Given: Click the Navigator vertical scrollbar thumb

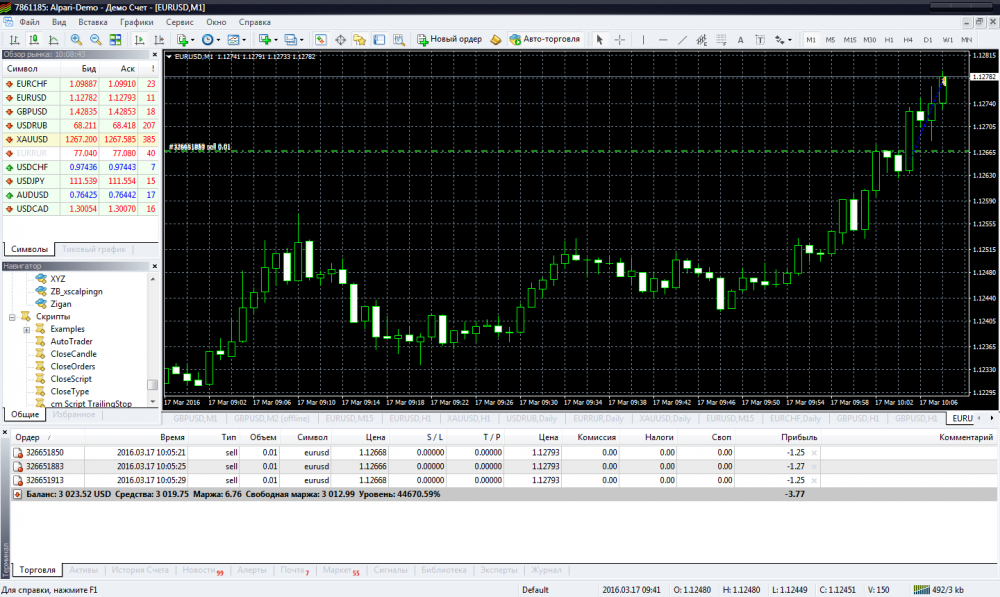Looking at the screenshot, I should (x=152, y=385).
